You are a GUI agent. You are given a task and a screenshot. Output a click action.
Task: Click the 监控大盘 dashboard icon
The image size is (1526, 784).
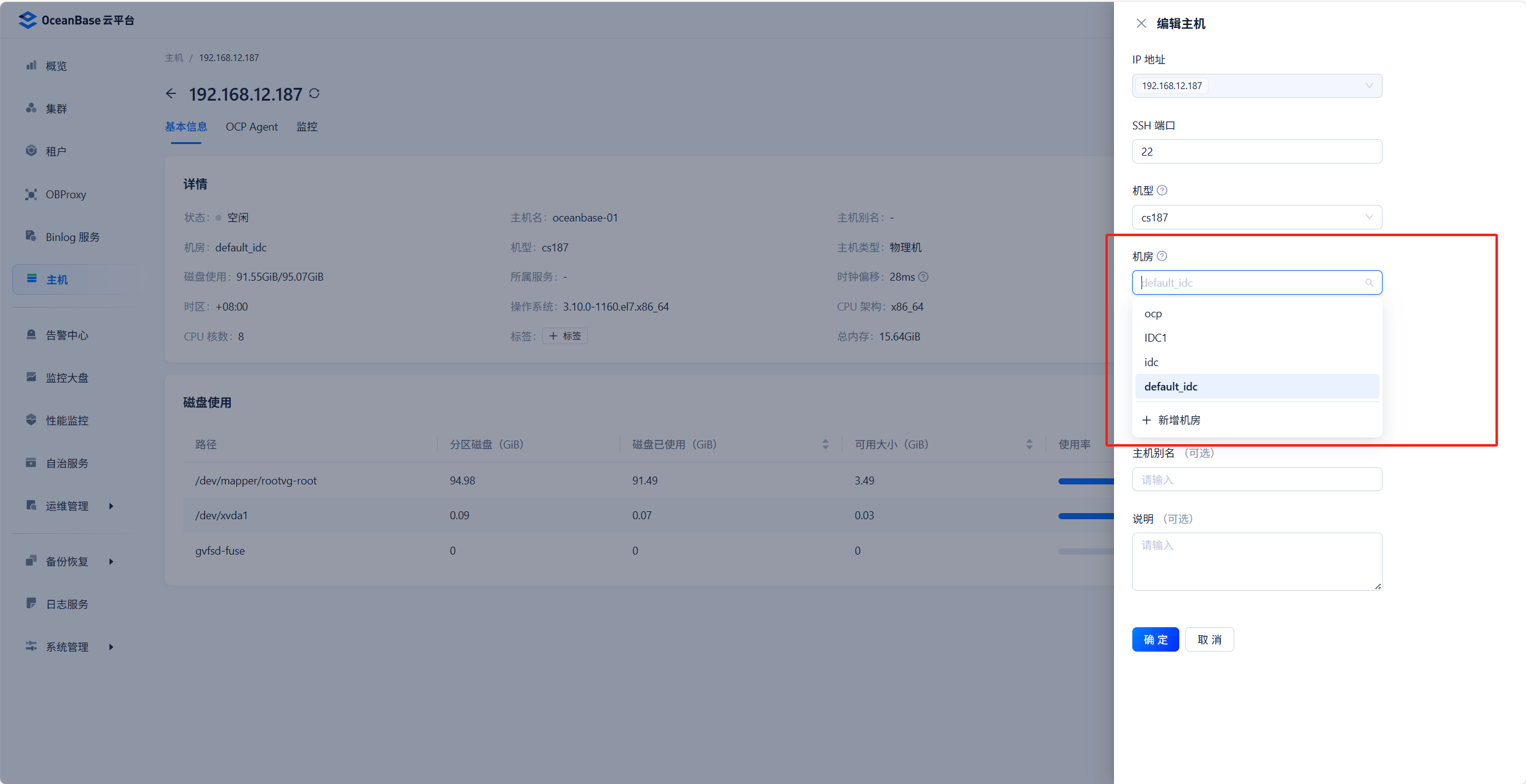click(31, 377)
